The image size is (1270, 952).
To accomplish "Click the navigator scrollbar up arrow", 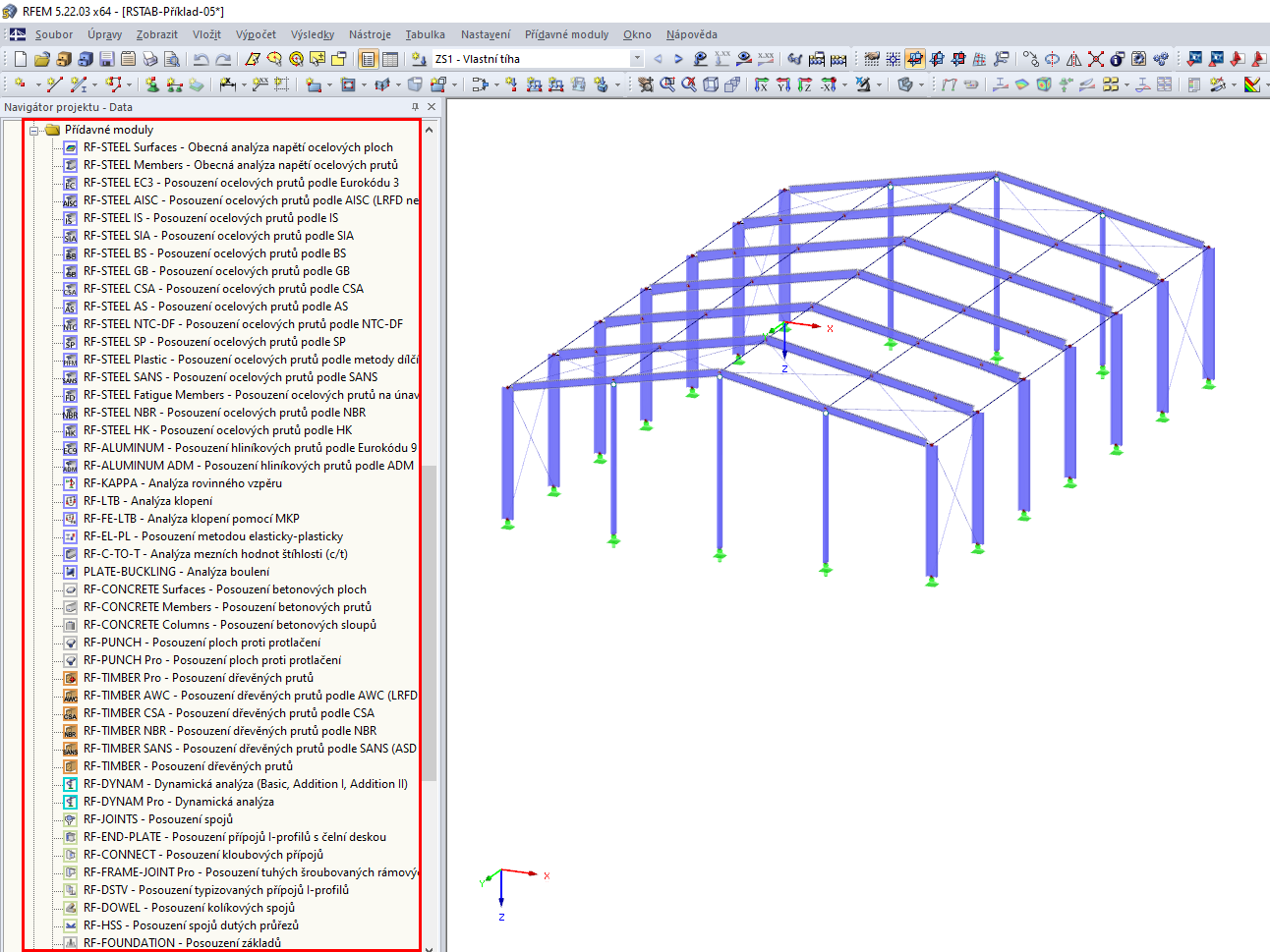I will (x=430, y=129).
